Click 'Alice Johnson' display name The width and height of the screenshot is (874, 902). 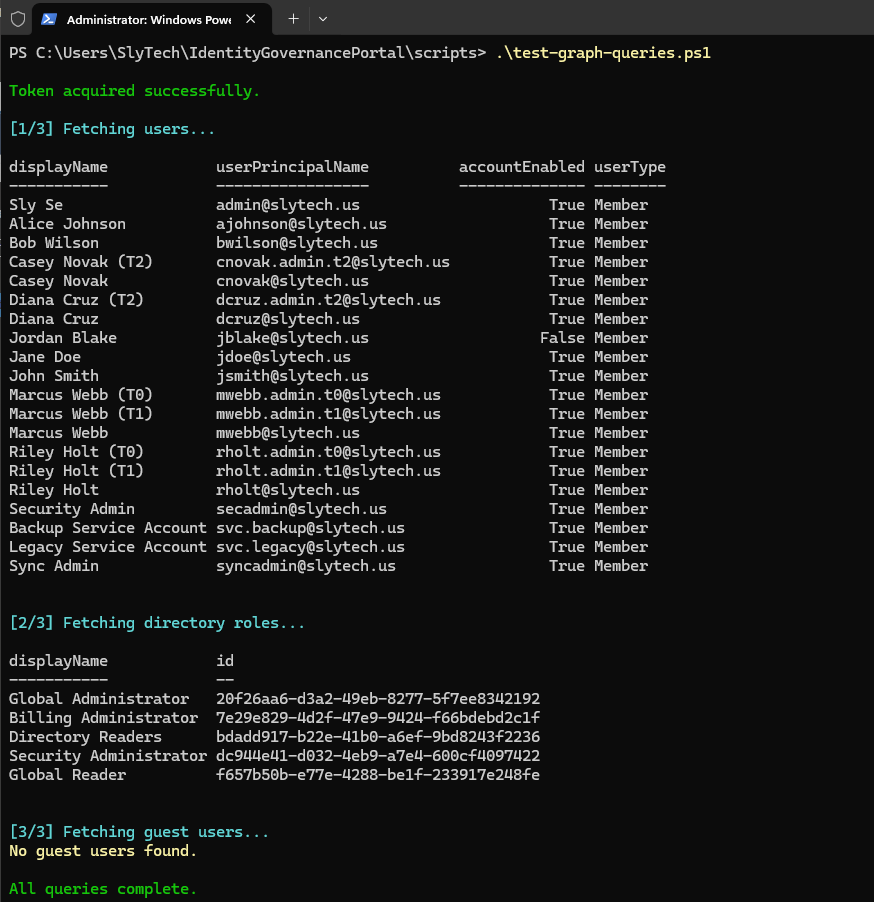[x=67, y=224]
